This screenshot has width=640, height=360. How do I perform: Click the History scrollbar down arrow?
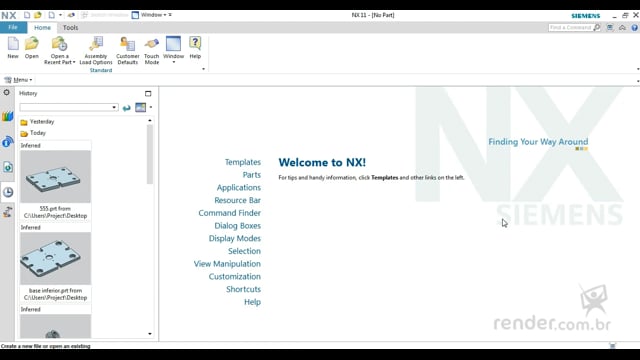(x=150, y=334)
